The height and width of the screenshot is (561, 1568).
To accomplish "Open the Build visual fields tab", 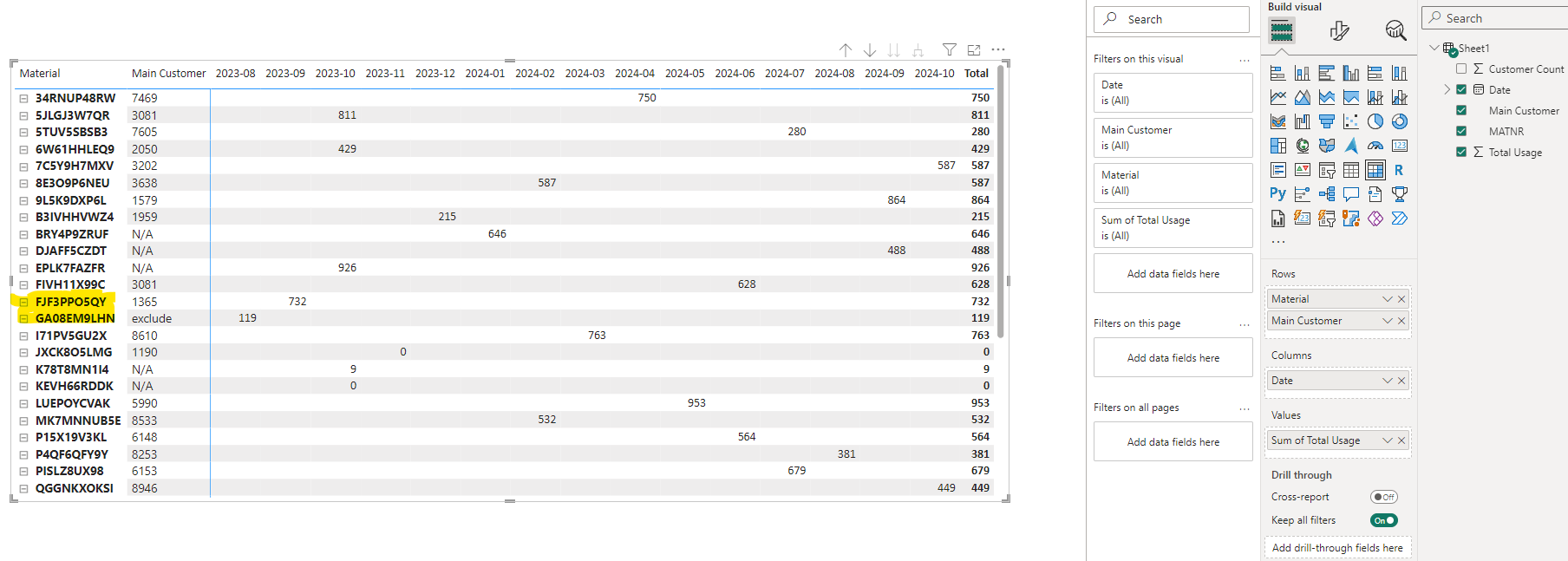I will pos(1282,31).
